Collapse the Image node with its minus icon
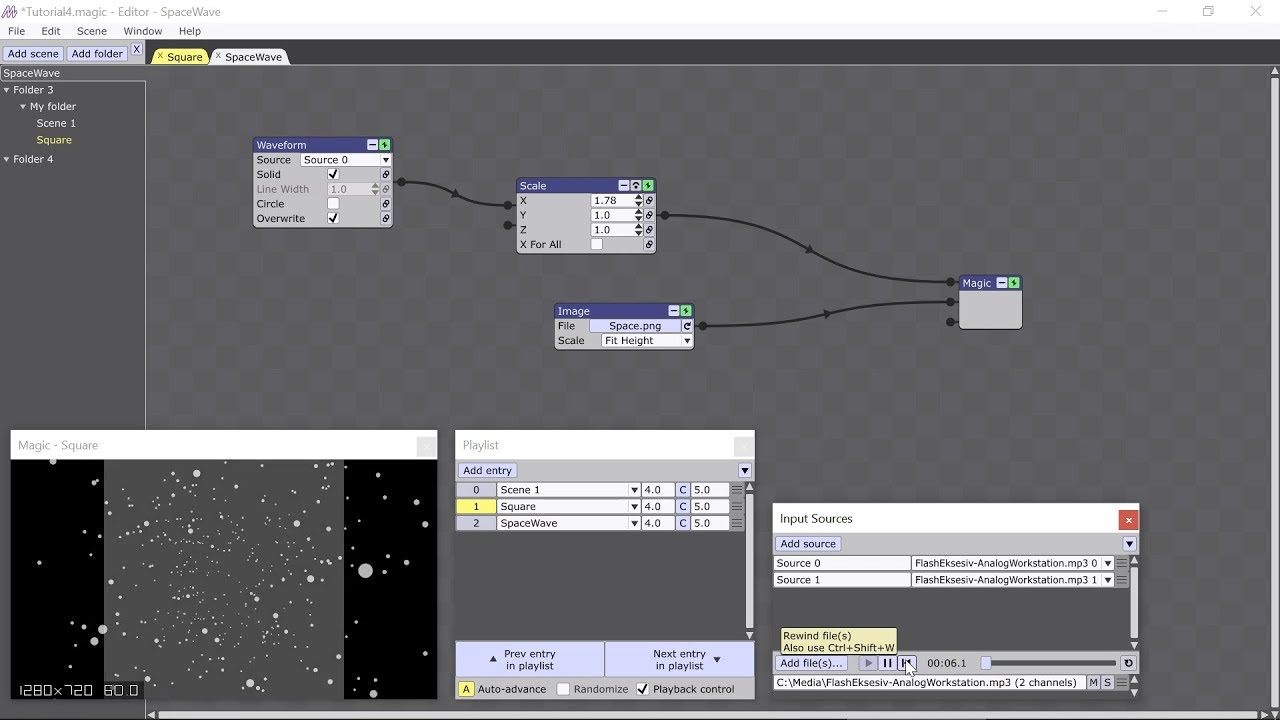 (x=674, y=311)
